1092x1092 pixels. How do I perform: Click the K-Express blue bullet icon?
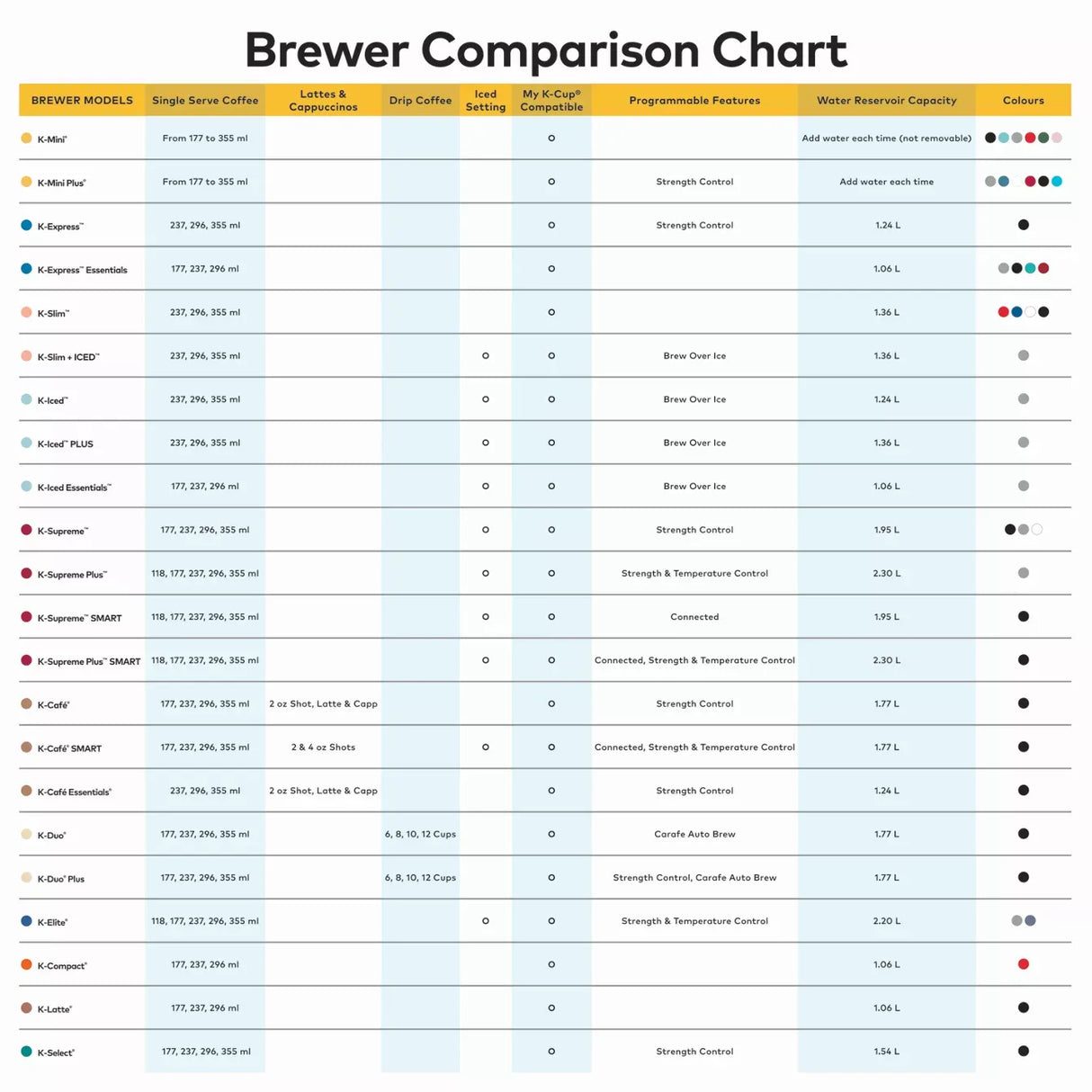26,225
